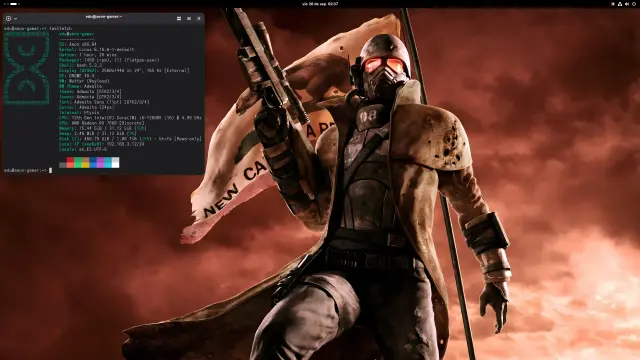Click the Shell line showing bash
The width and height of the screenshot is (640, 360).
coord(80,65)
